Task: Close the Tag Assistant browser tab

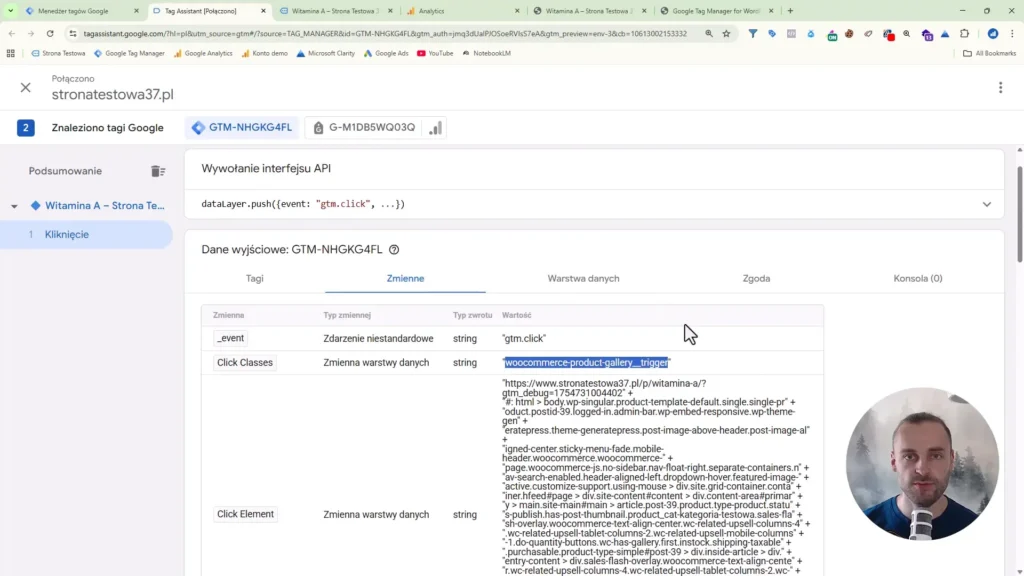Action: click(x=263, y=11)
